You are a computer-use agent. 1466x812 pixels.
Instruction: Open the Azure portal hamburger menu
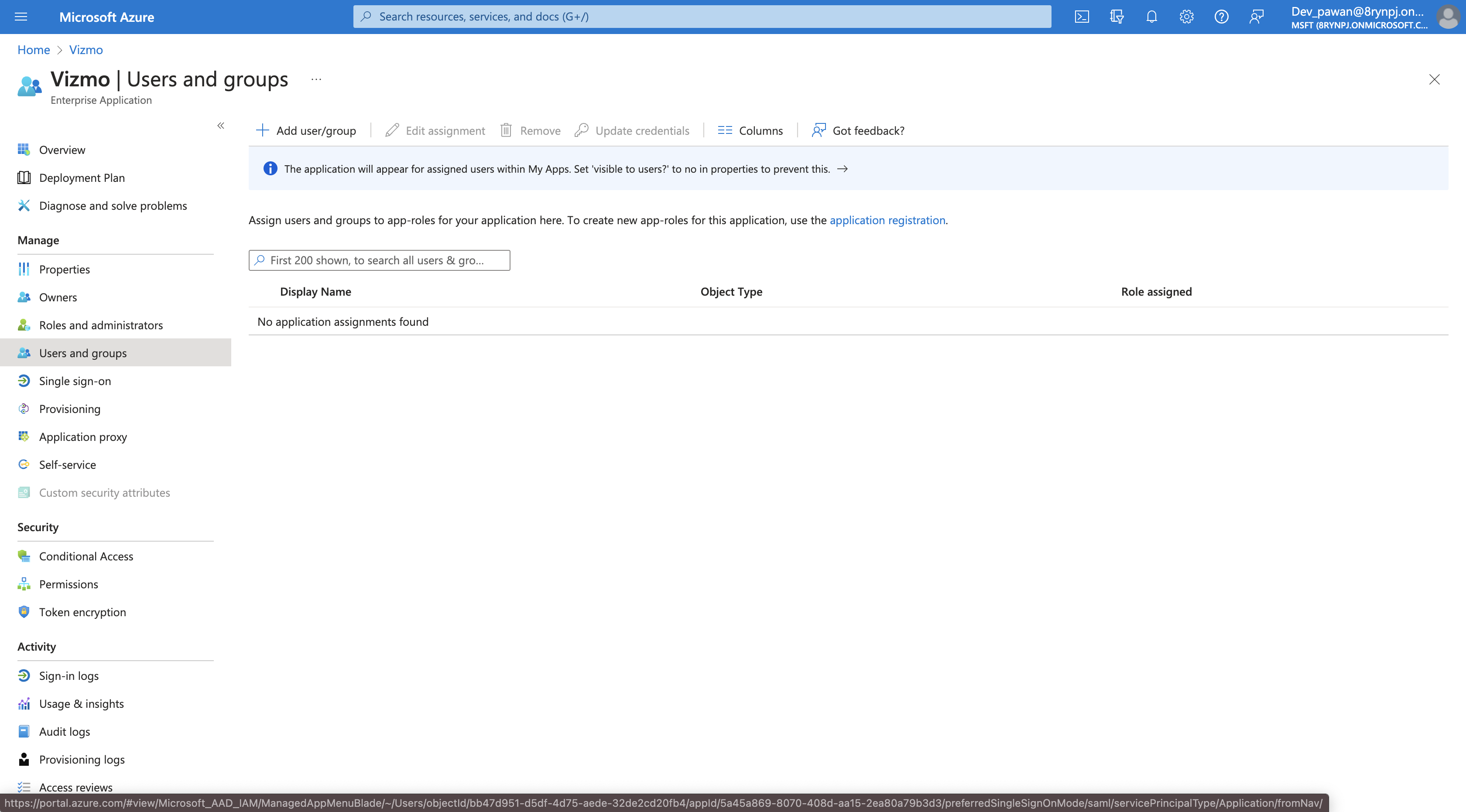21,17
